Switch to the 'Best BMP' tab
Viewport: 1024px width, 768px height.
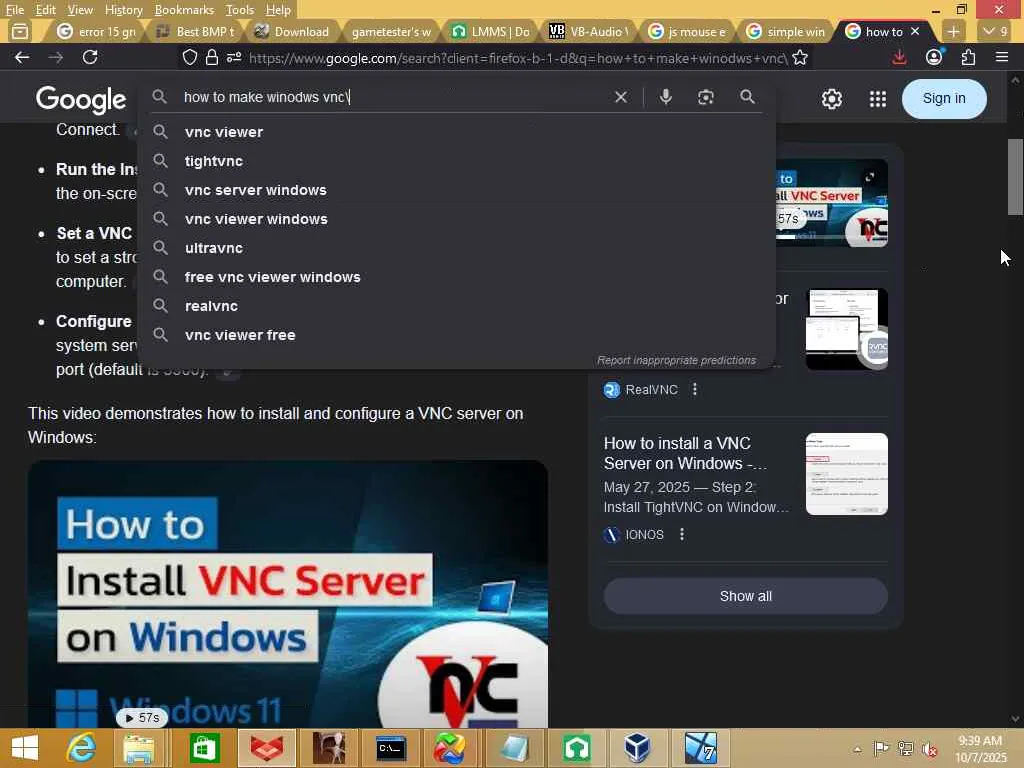195,31
